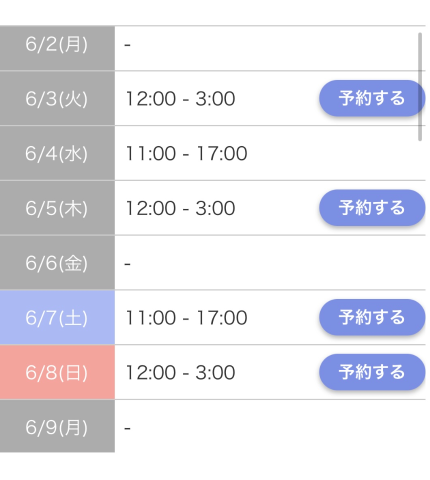Click the dash entry in 6/6(金) row
The height and width of the screenshot is (480, 430).
click(127, 264)
